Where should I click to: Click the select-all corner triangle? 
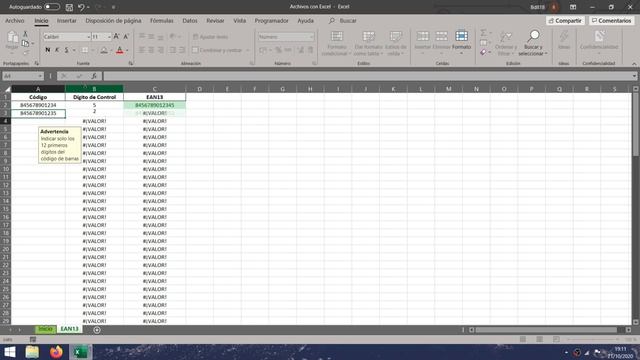point(7,89)
